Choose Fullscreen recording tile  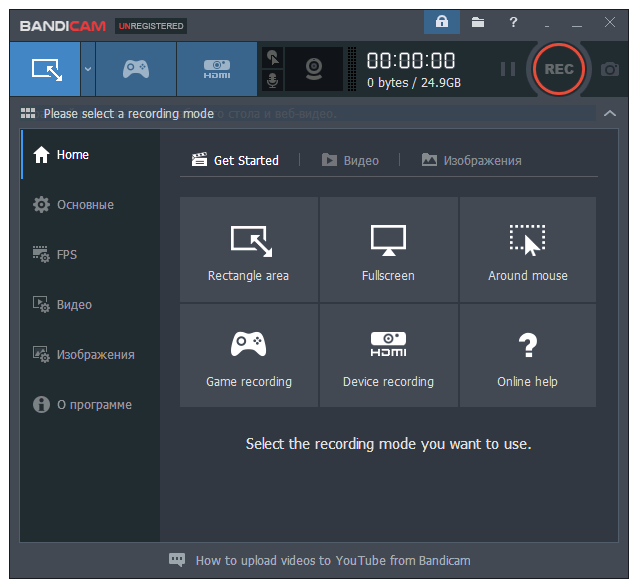click(388, 249)
